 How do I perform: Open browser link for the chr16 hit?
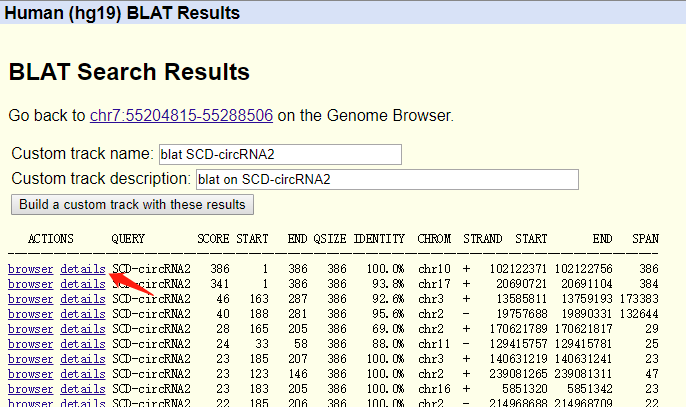click(x=30, y=388)
